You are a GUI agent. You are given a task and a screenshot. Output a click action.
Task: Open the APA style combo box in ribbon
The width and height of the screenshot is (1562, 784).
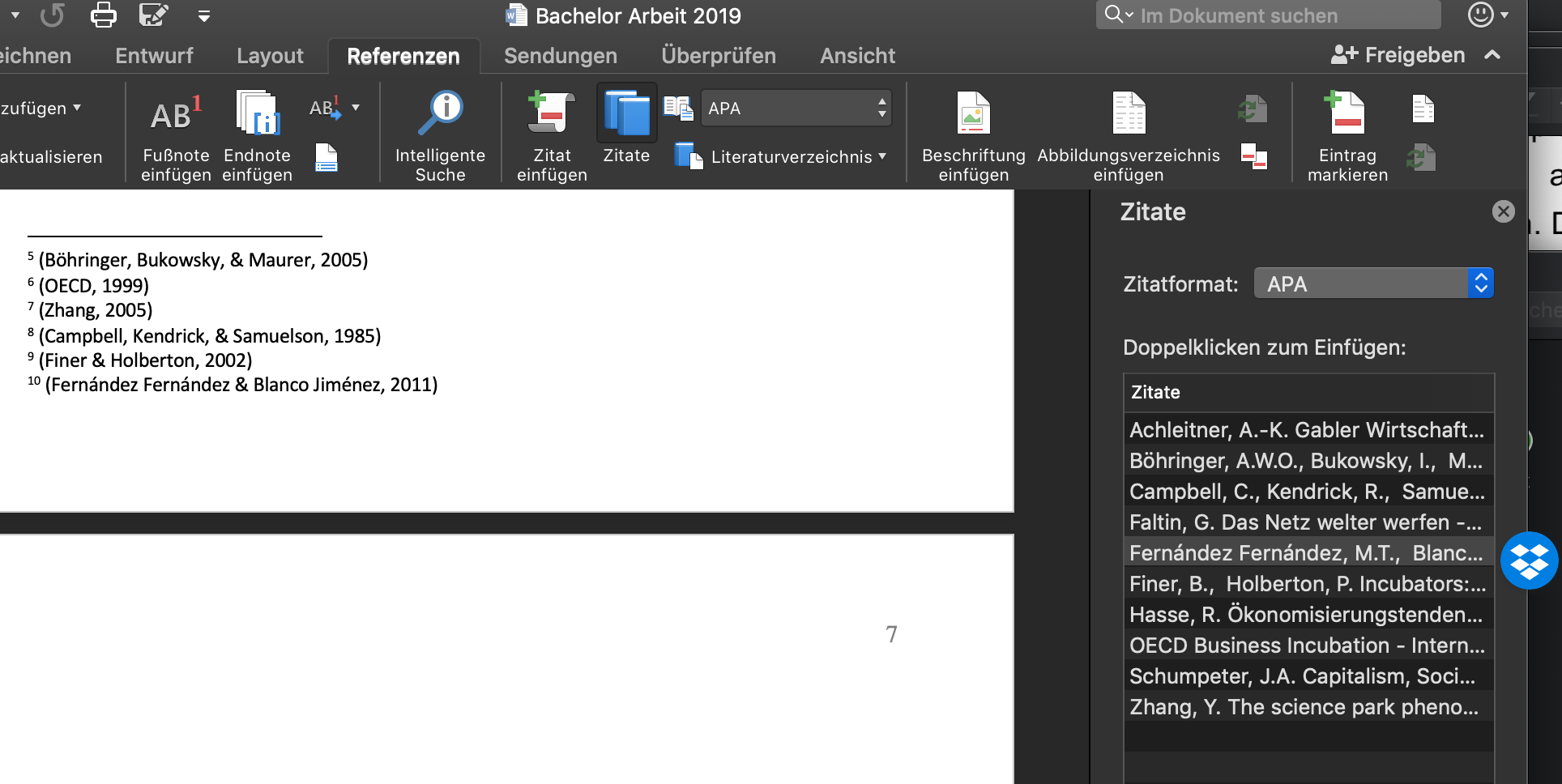[x=796, y=108]
